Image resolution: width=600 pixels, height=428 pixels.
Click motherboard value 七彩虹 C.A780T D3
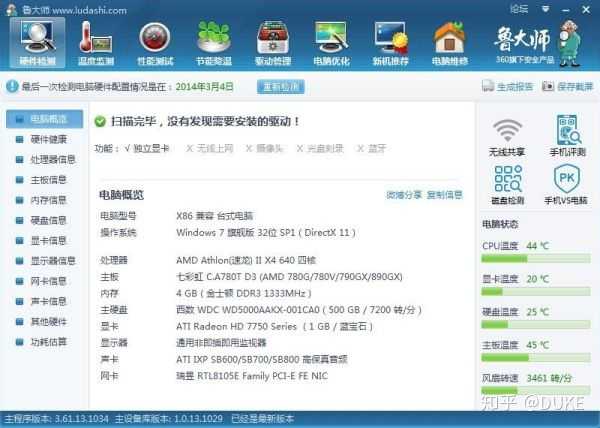pyautogui.click(x=289, y=277)
